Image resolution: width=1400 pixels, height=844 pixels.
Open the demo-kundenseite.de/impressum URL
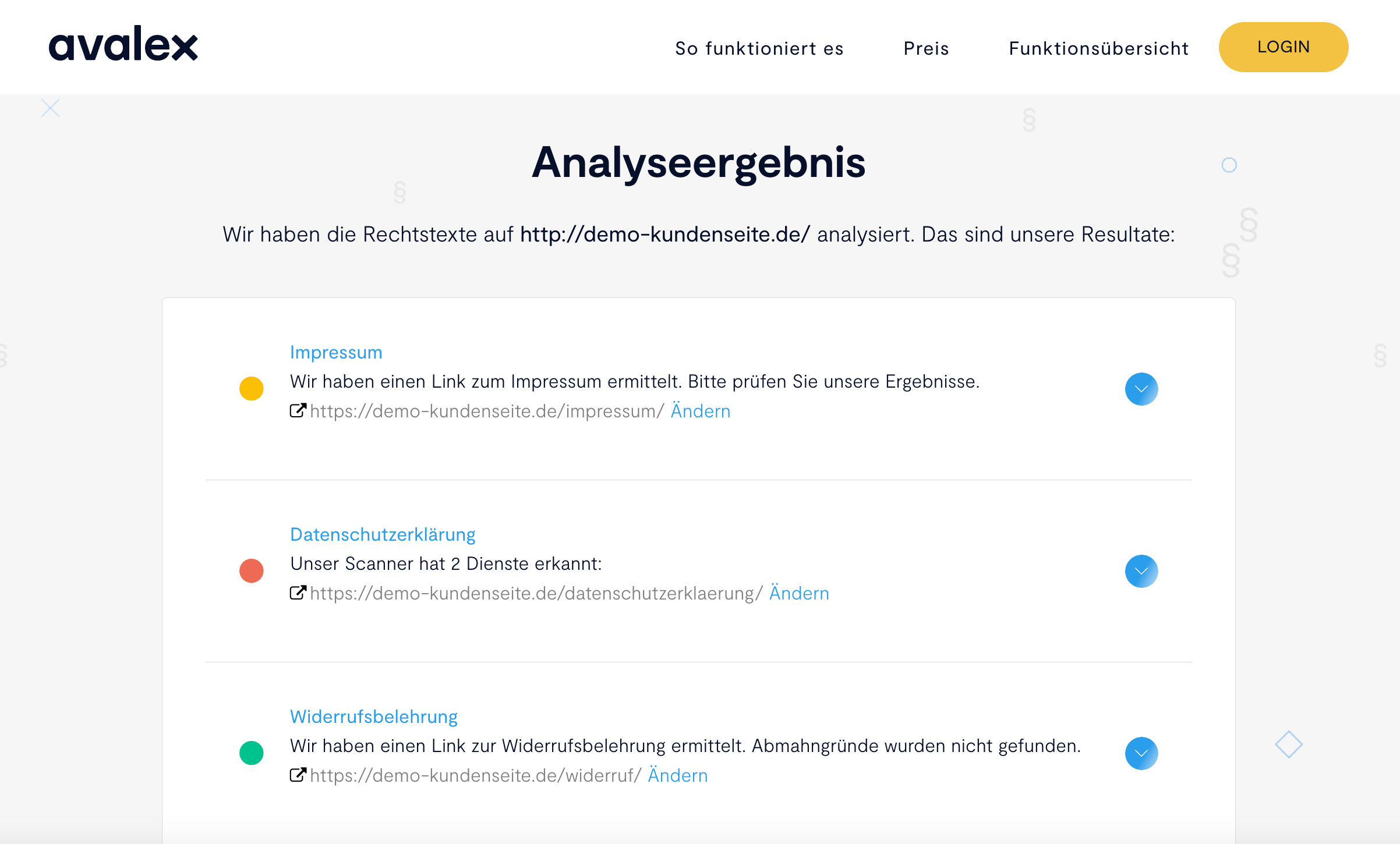pyautogui.click(x=487, y=411)
